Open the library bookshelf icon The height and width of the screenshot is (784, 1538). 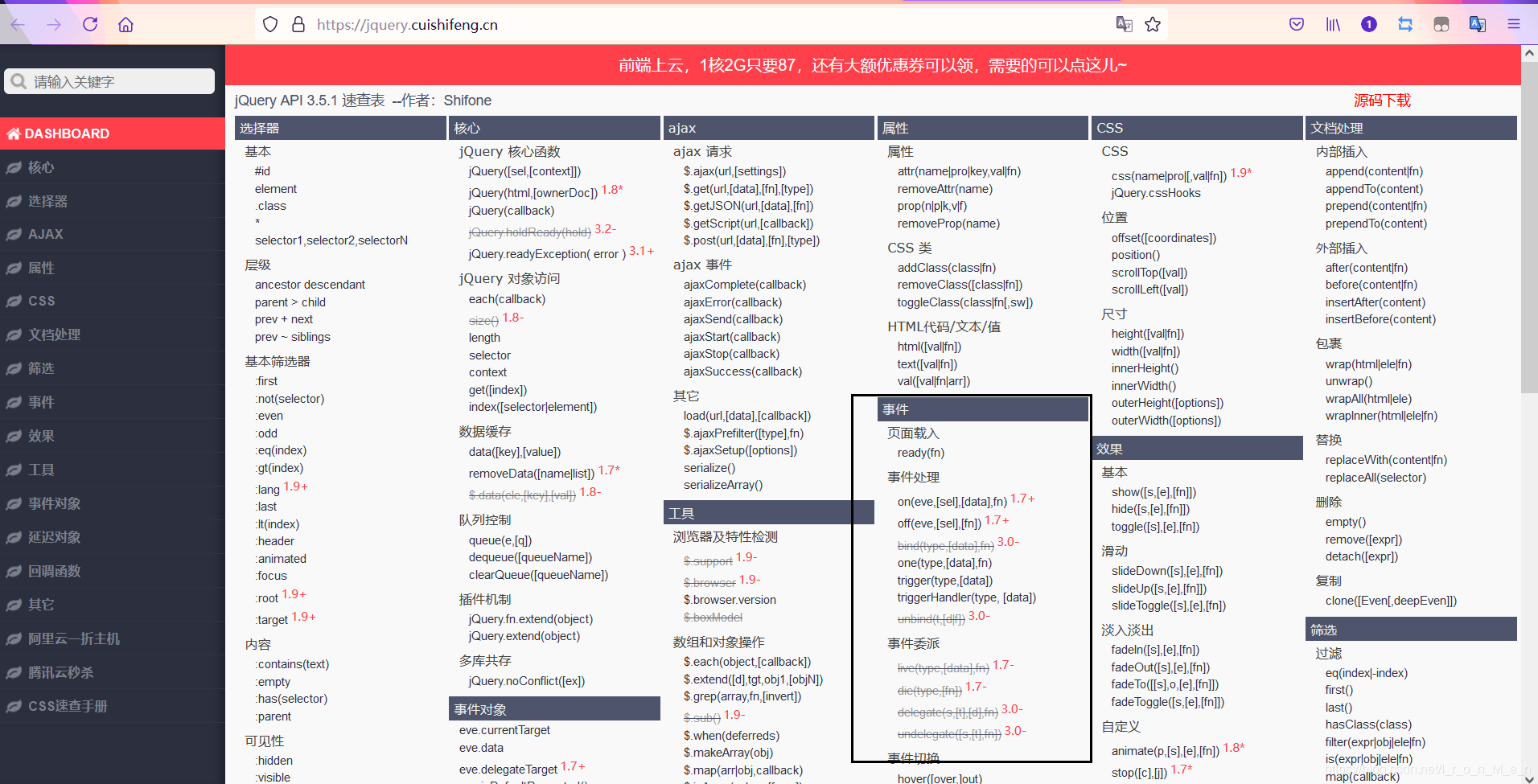[x=1333, y=24]
